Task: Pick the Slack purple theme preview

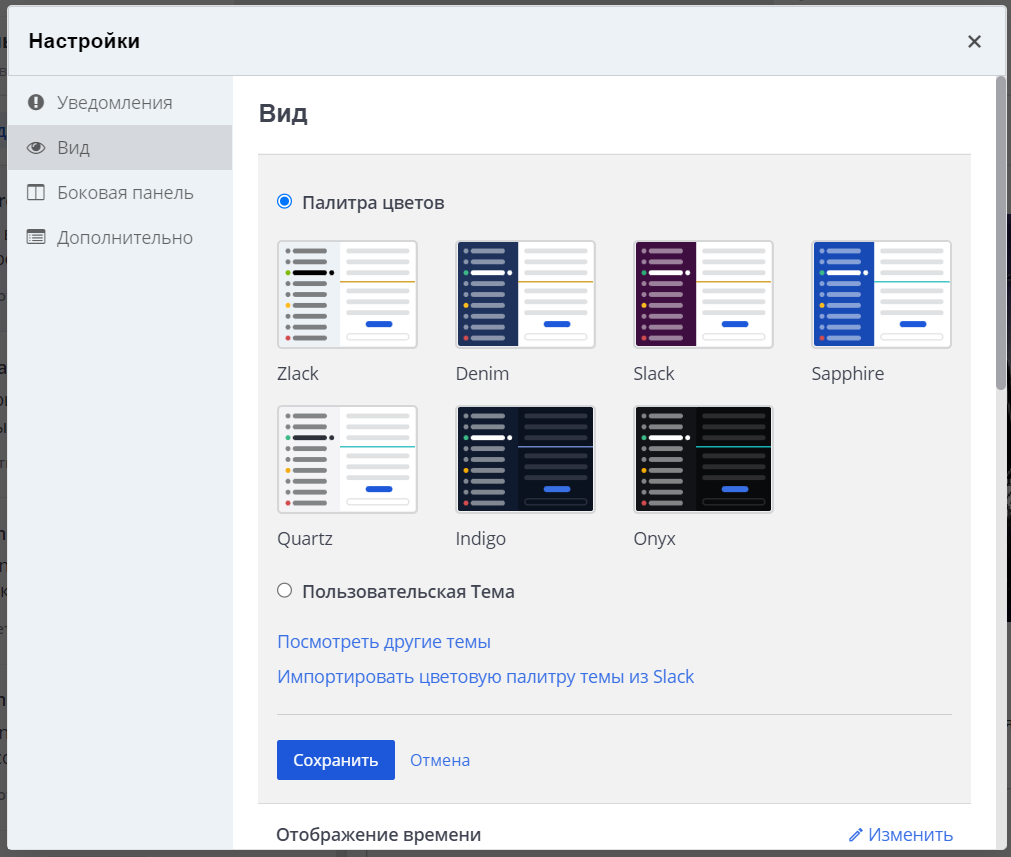Action: tap(703, 294)
